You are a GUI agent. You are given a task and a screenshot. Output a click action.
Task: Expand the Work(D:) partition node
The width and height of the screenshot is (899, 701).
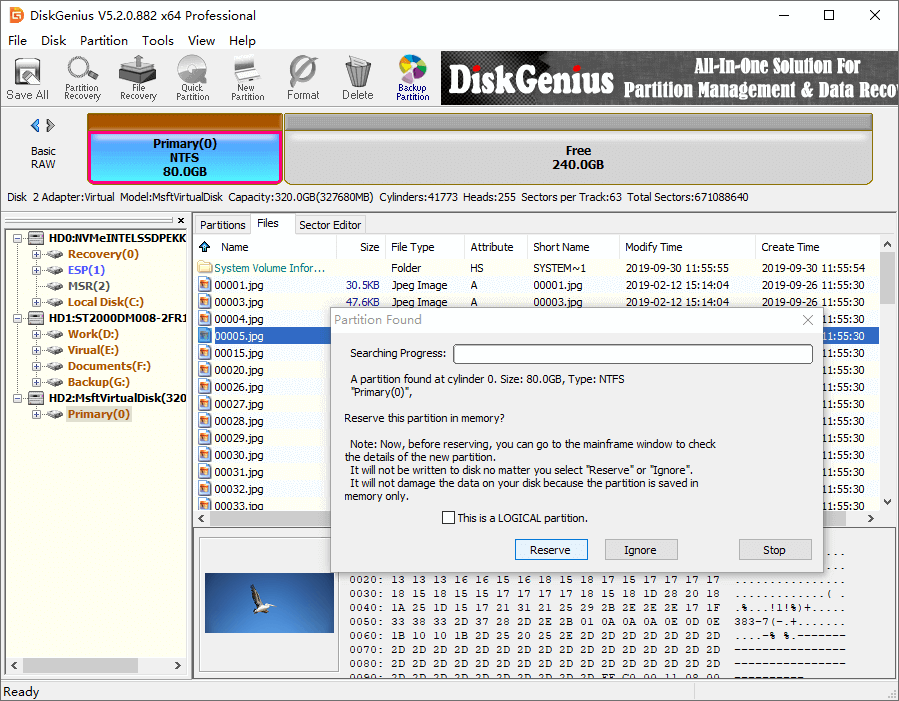36,334
